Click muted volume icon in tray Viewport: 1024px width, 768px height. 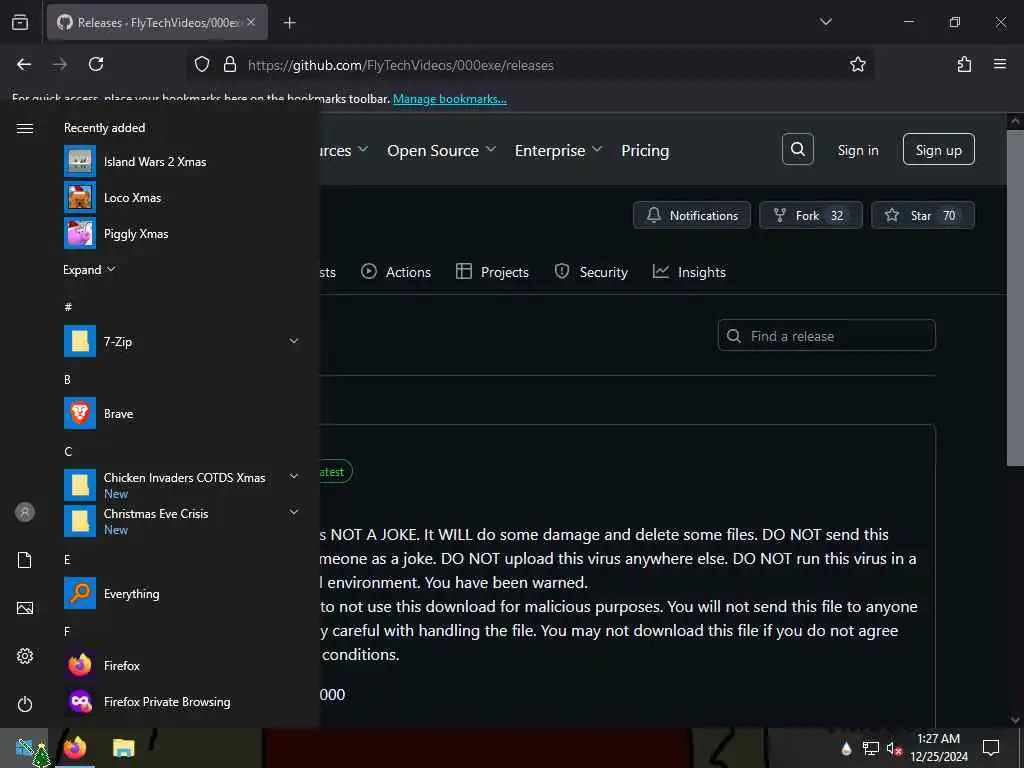(893, 748)
